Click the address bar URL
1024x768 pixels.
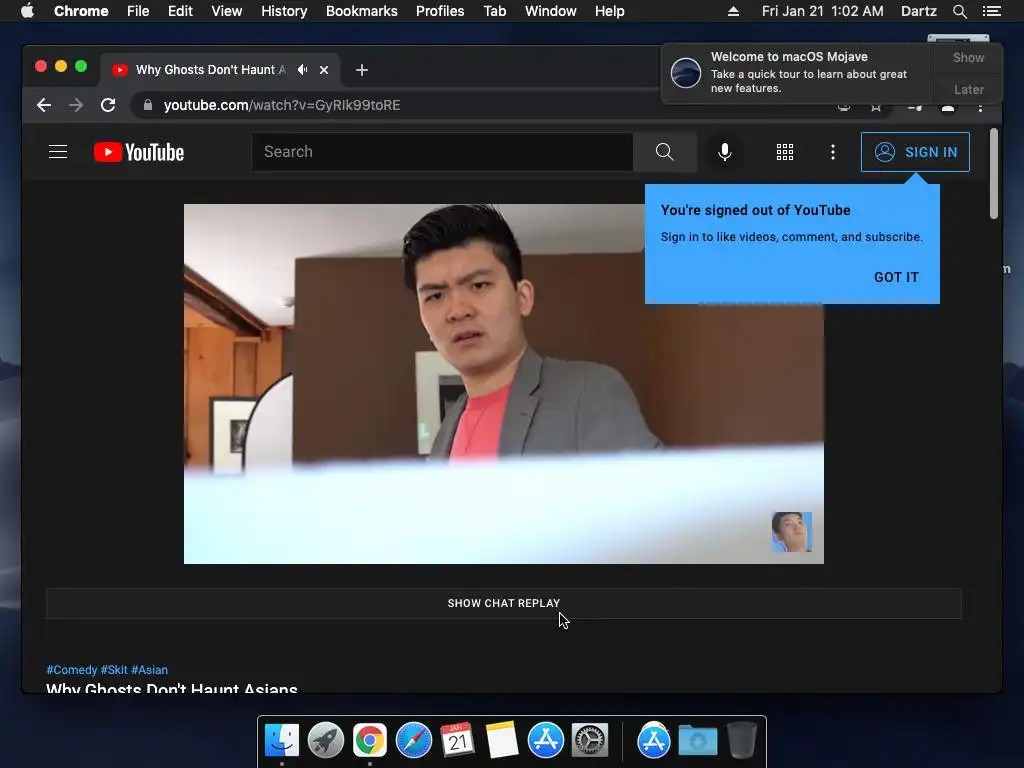point(282,105)
